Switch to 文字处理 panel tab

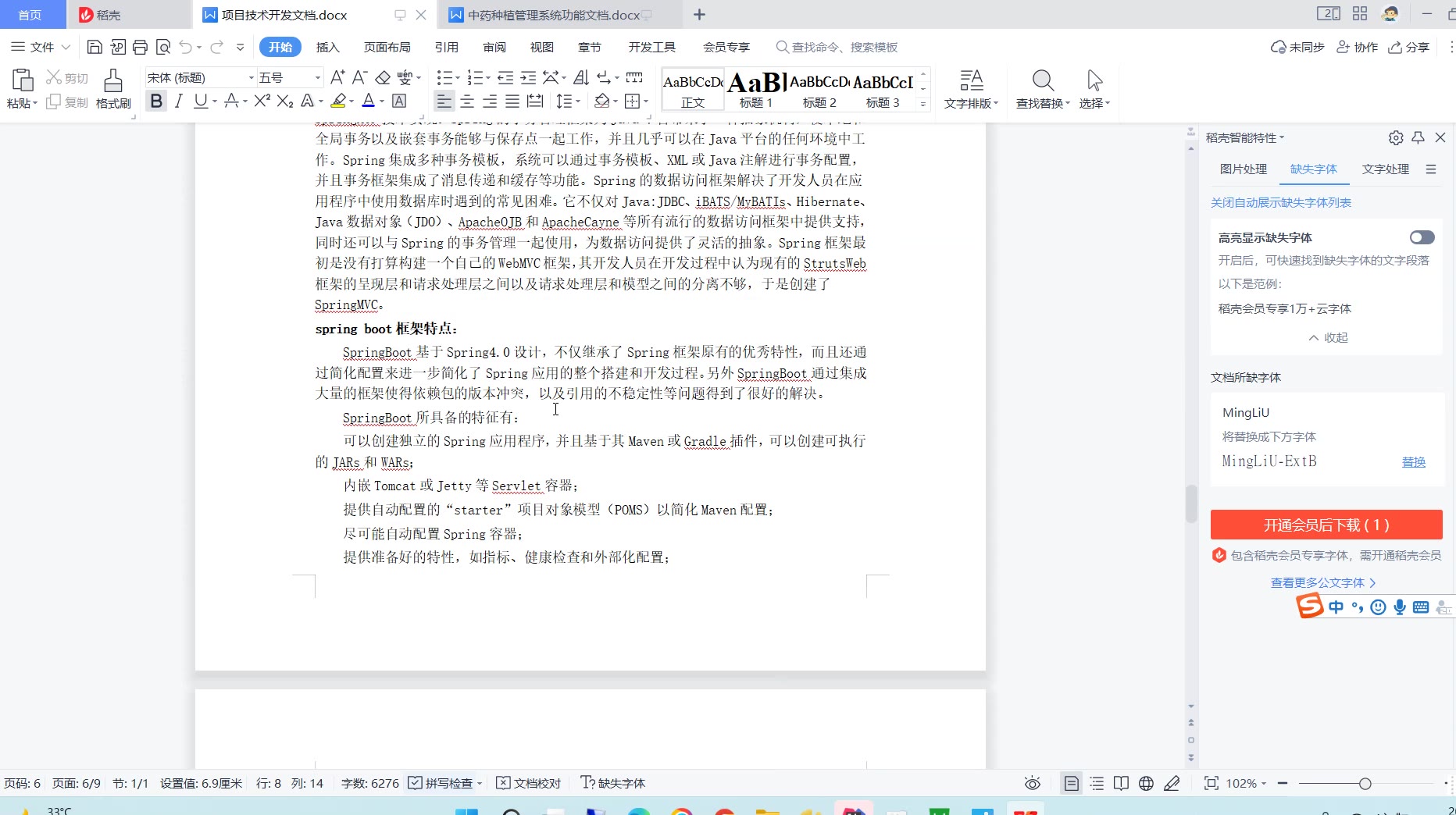pyautogui.click(x=1386, y=169)
